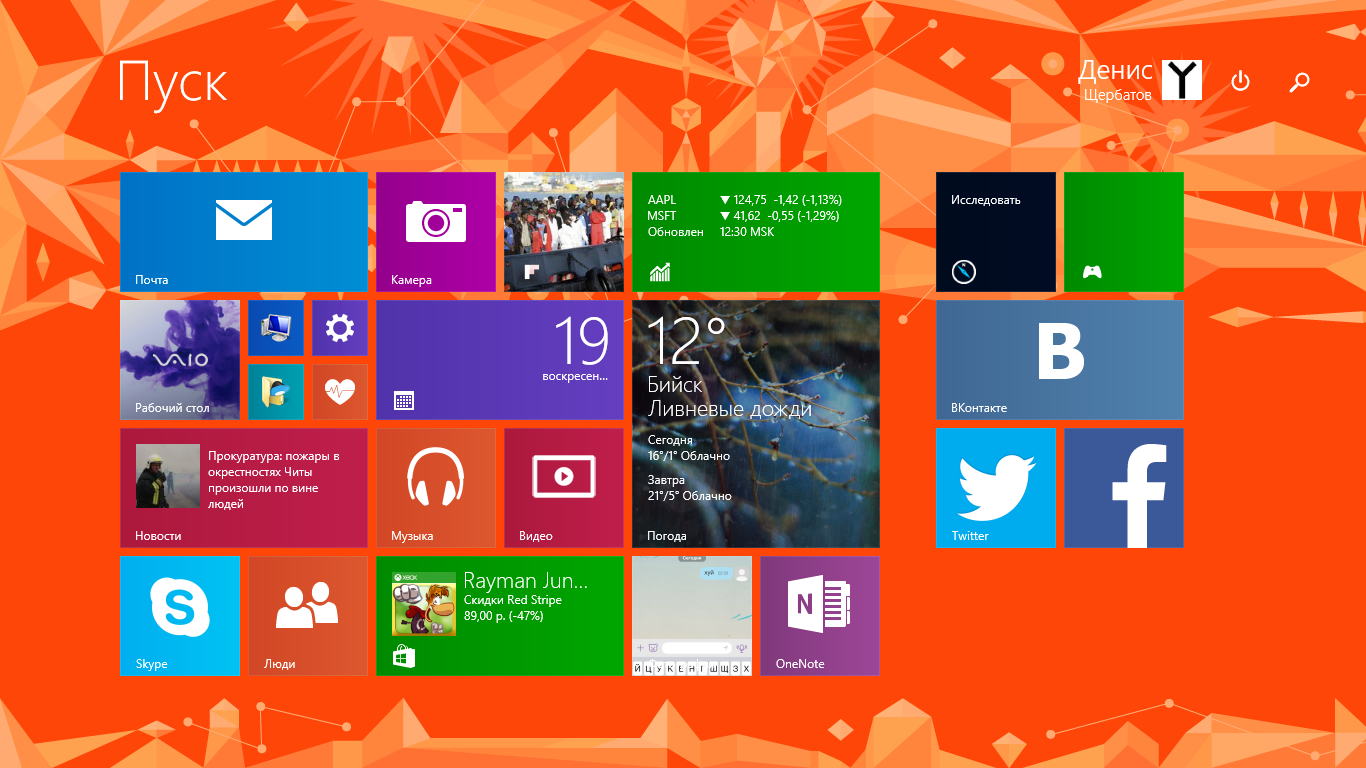Open the Музыка headphones tile
This screenshot has height=768, width=1366.
pyautogui.click(x=436, y=488)
